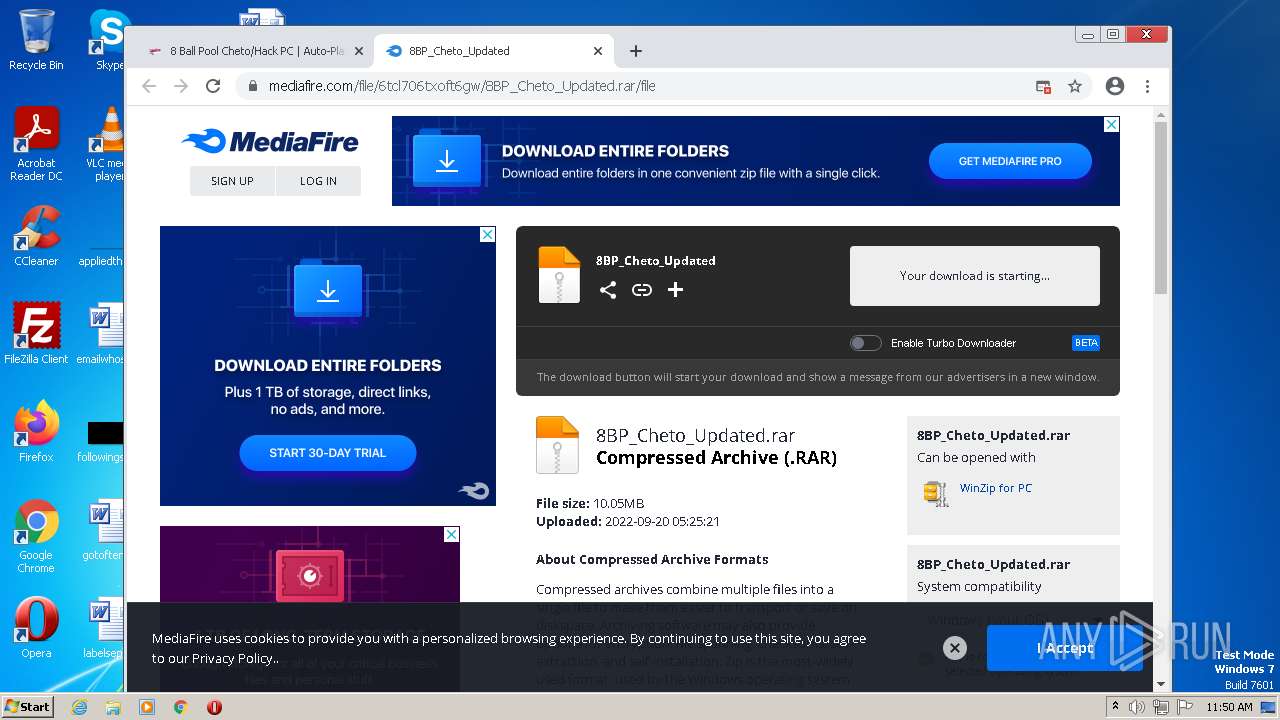Click the About Compressed Archive Formats heading
The width and height of the screenshot is (1280, 720).
coord(652,560)
